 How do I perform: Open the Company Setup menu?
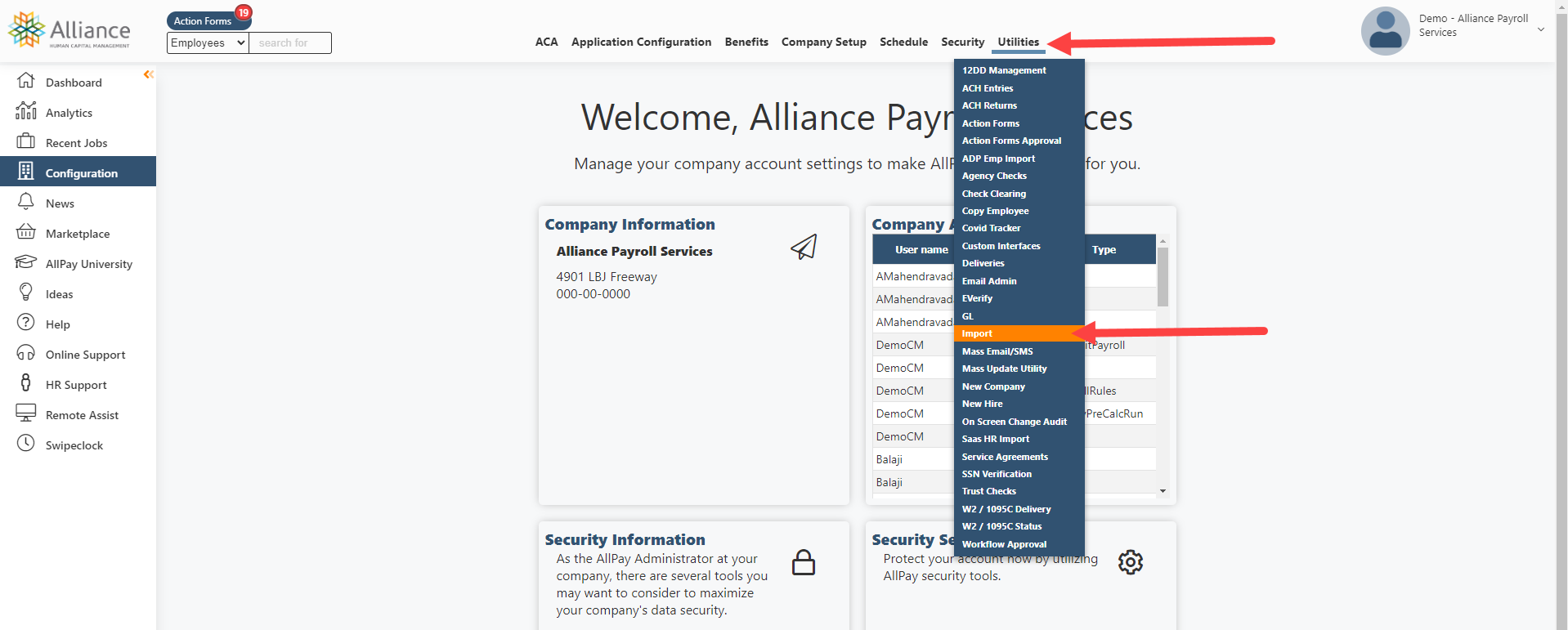(823, 42)
